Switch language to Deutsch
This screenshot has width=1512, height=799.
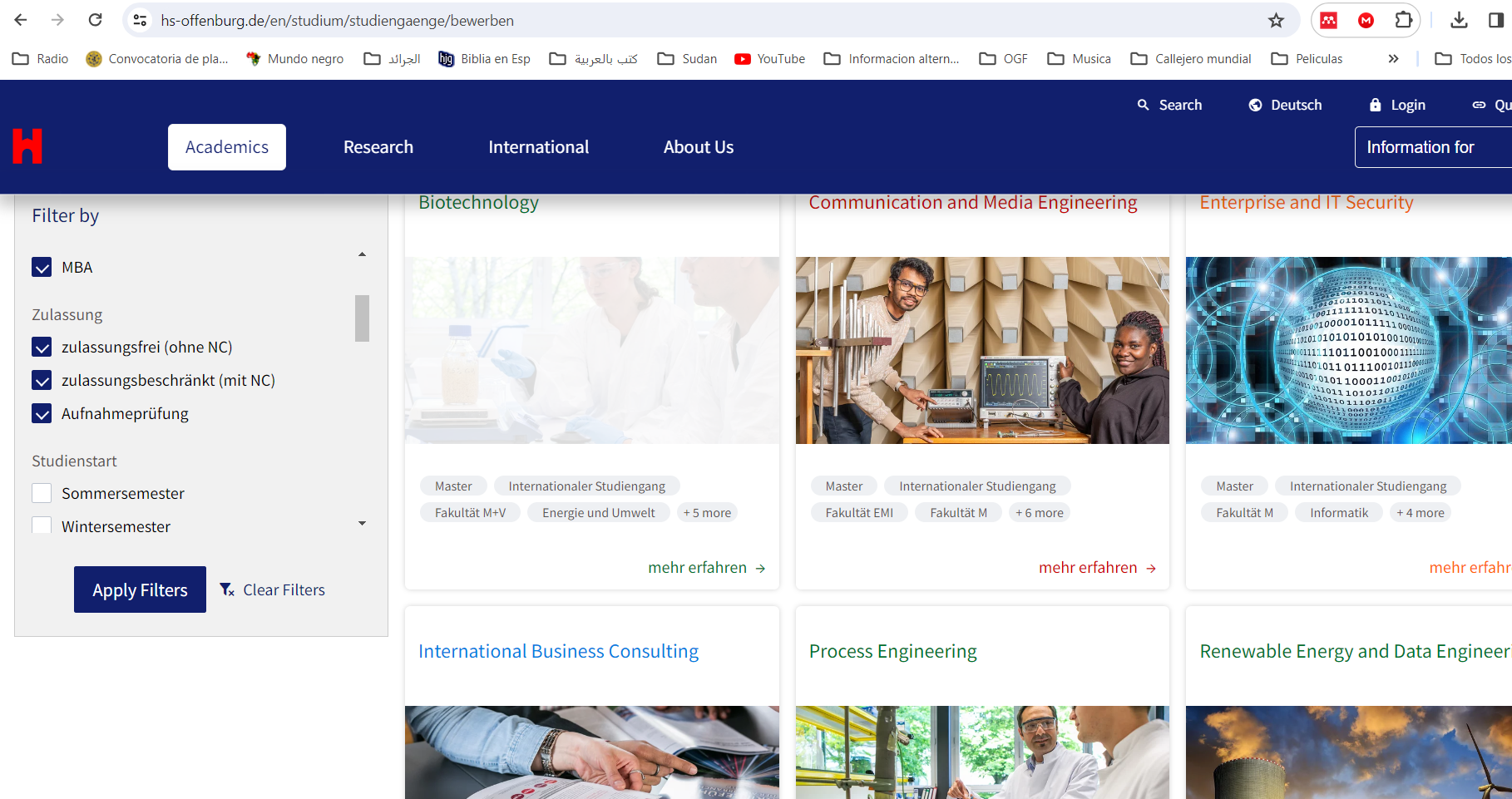click(1285, 105)
